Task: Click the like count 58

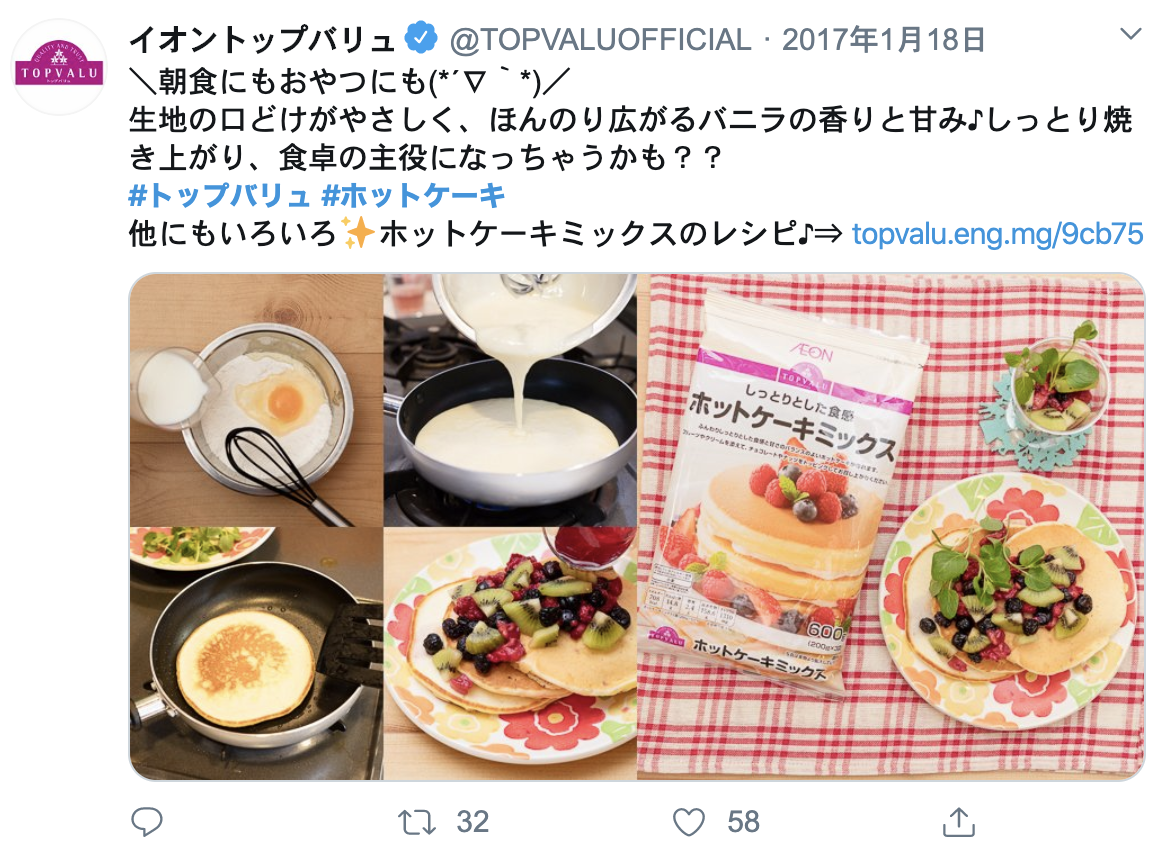Action: click(743, 822)
